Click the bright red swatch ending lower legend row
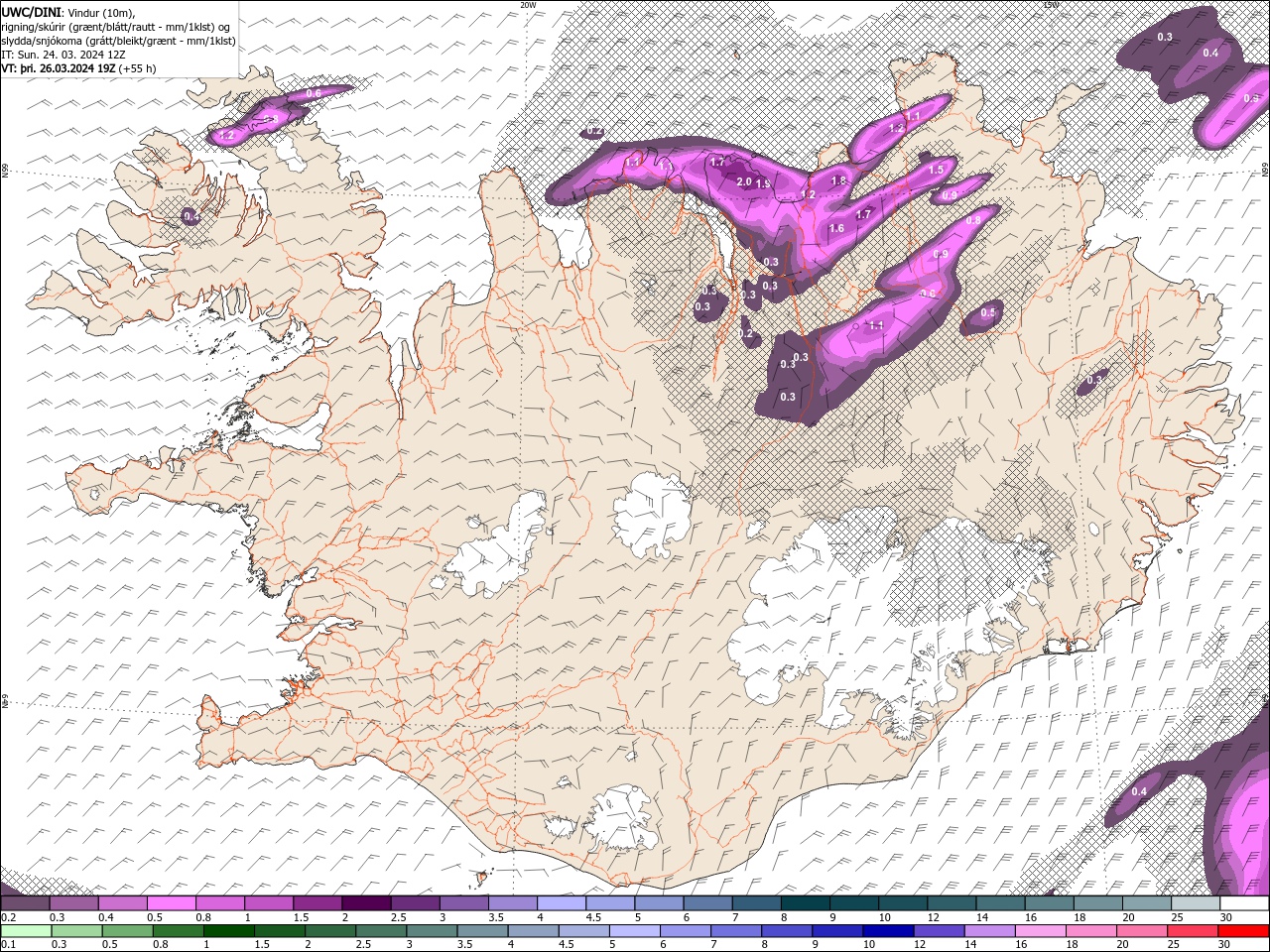Screen dimensions: 1270x952 tap(1244, 930)
